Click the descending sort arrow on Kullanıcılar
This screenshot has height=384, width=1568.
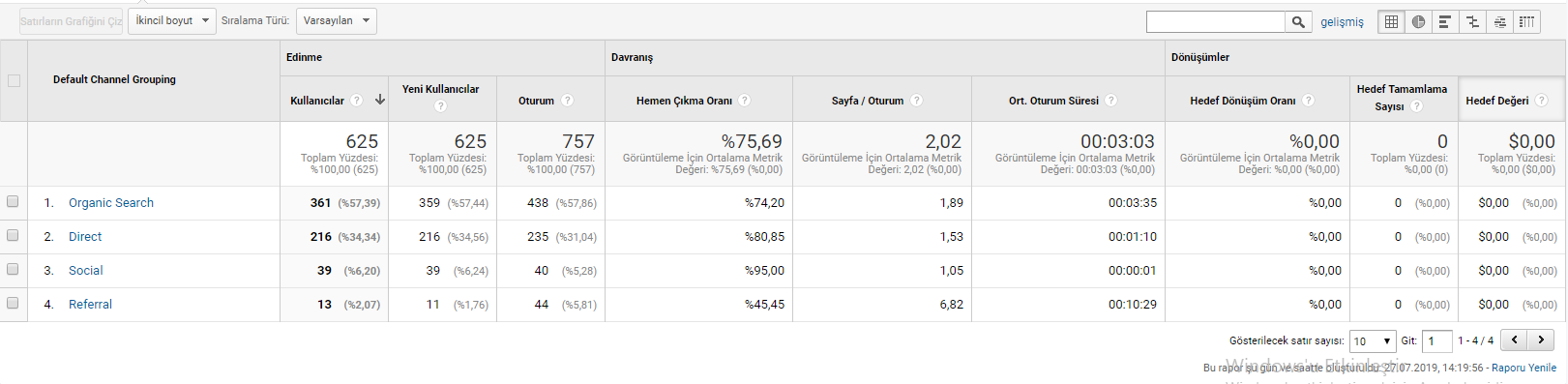380,100
